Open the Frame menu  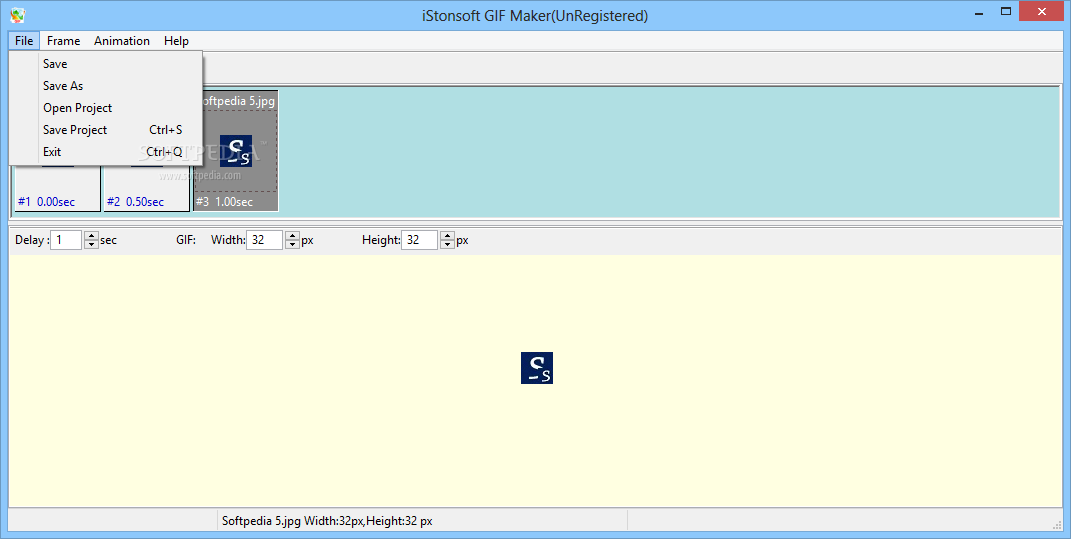[64, 41]
